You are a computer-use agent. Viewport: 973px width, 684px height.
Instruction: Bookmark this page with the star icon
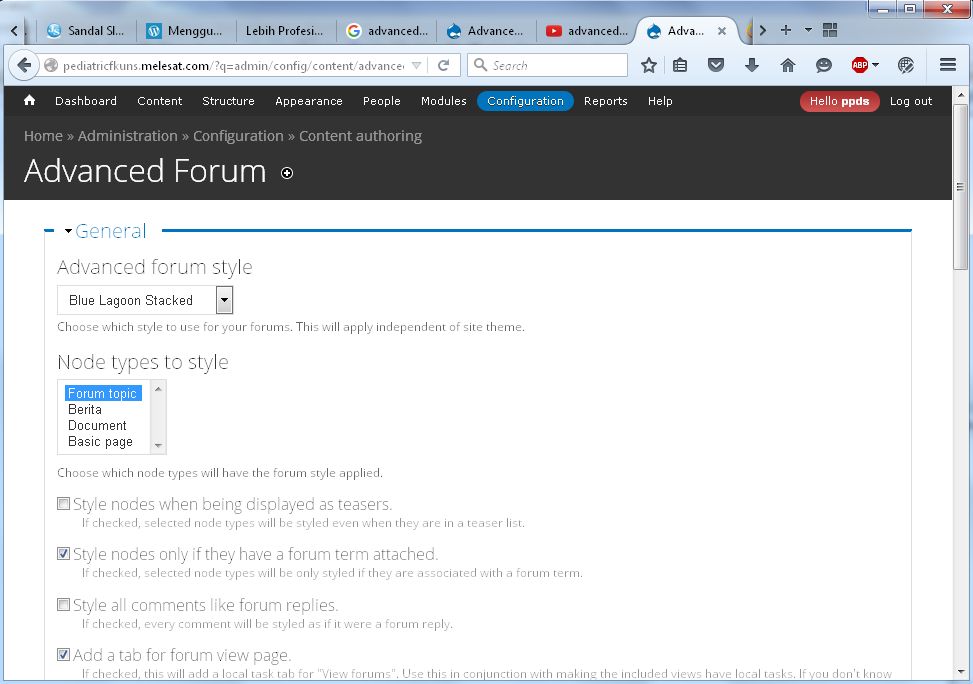point(649,65)
